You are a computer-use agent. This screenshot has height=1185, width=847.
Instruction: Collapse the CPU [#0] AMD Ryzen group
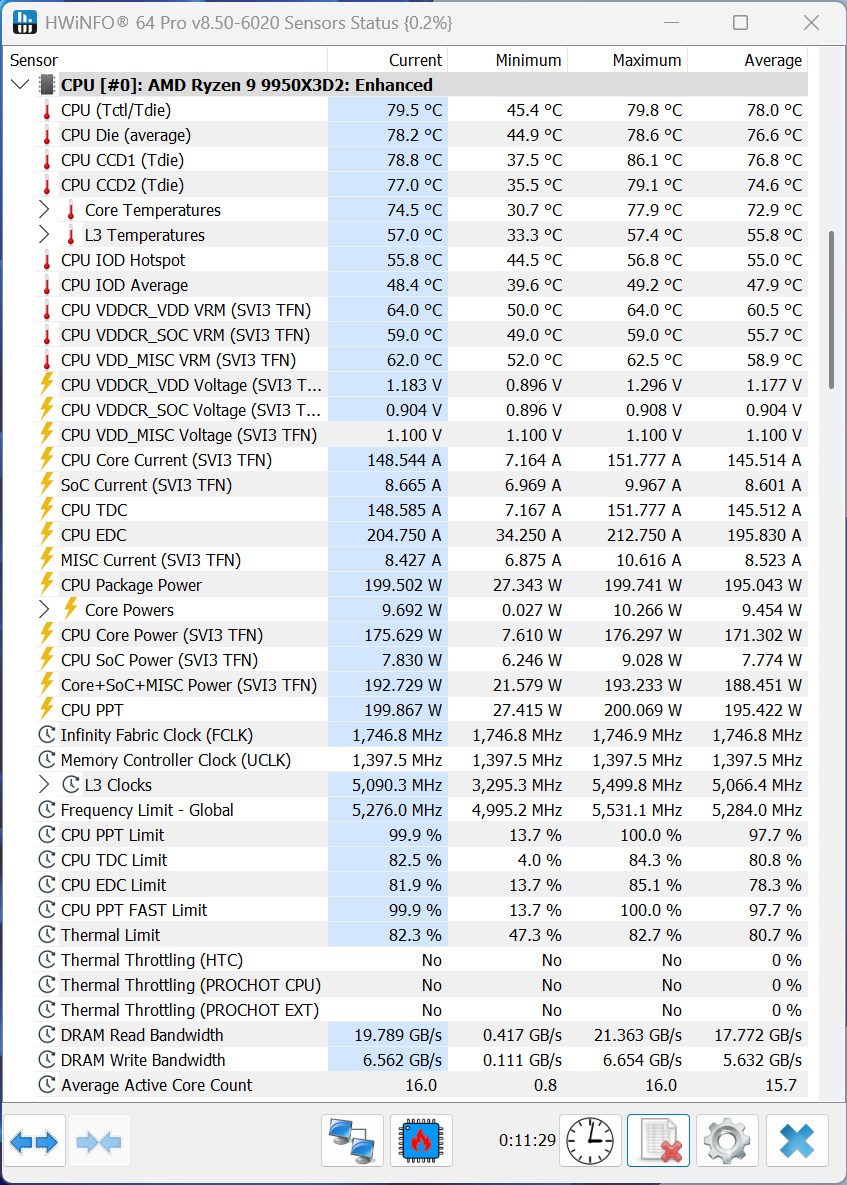20,85
